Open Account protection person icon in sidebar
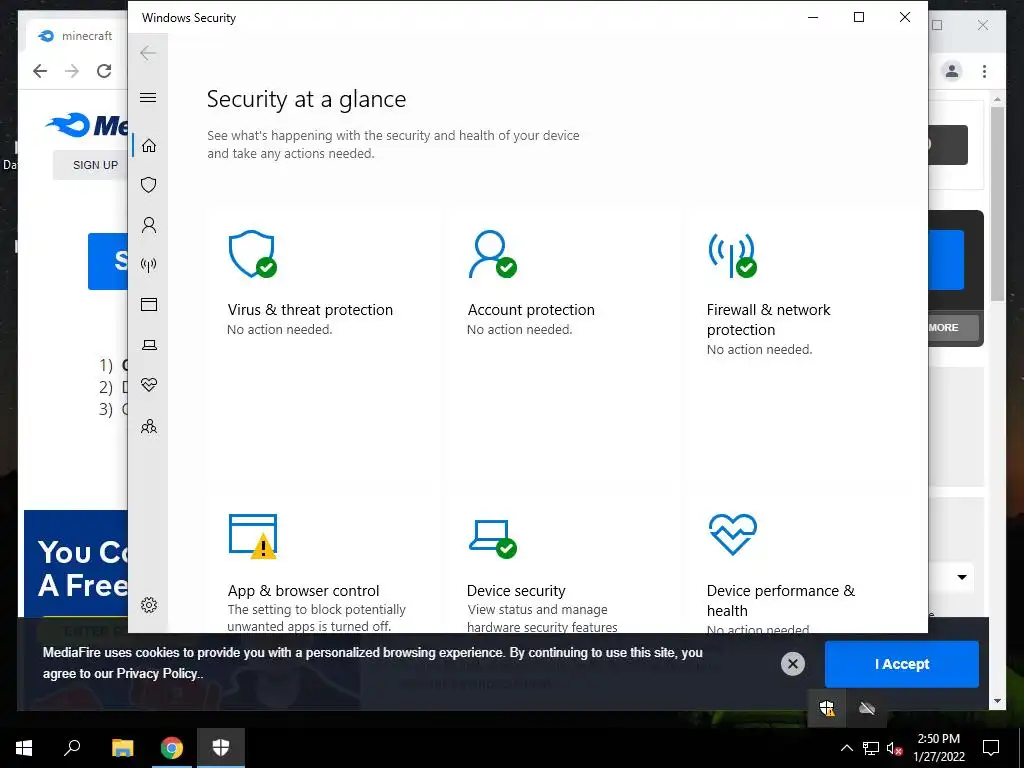 click(x=149, y=225)
